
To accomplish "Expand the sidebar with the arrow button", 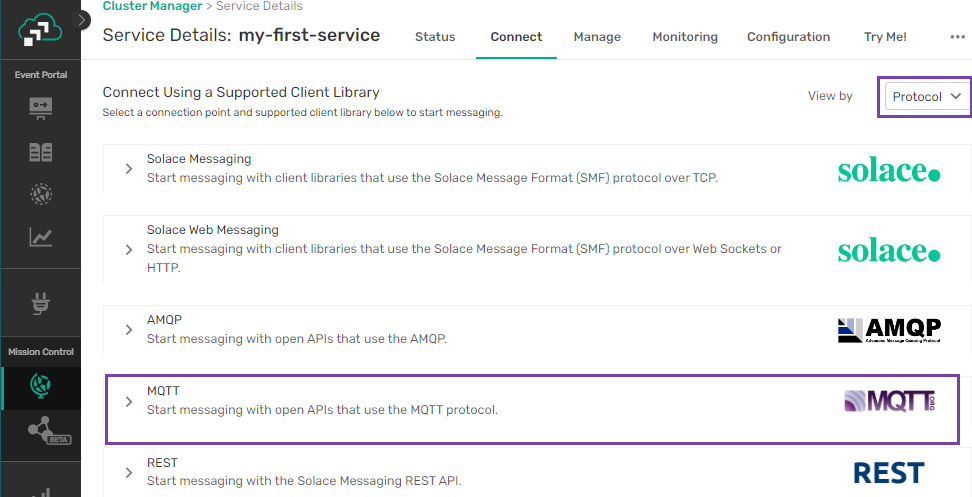I will tap(84, 19).
